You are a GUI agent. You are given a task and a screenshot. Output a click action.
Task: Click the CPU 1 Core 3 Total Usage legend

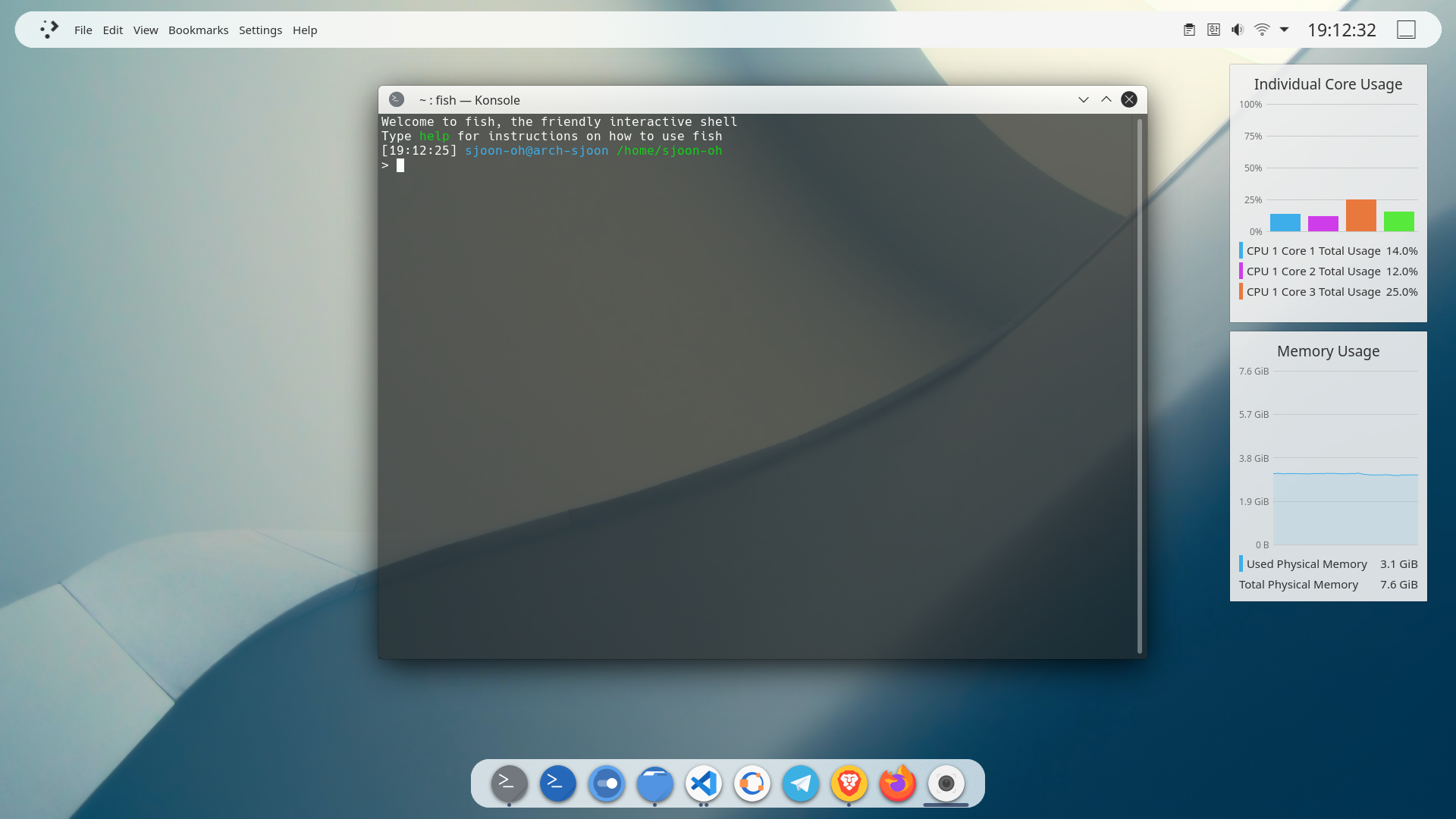1328,292
